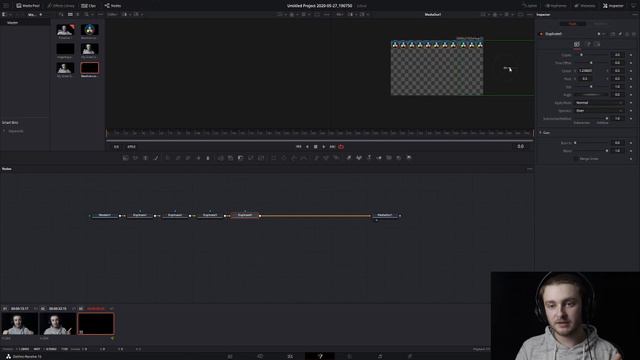This screenshot has width=640, height=360.
Task: Open the Nodes panel options menu
Action: 529,169
